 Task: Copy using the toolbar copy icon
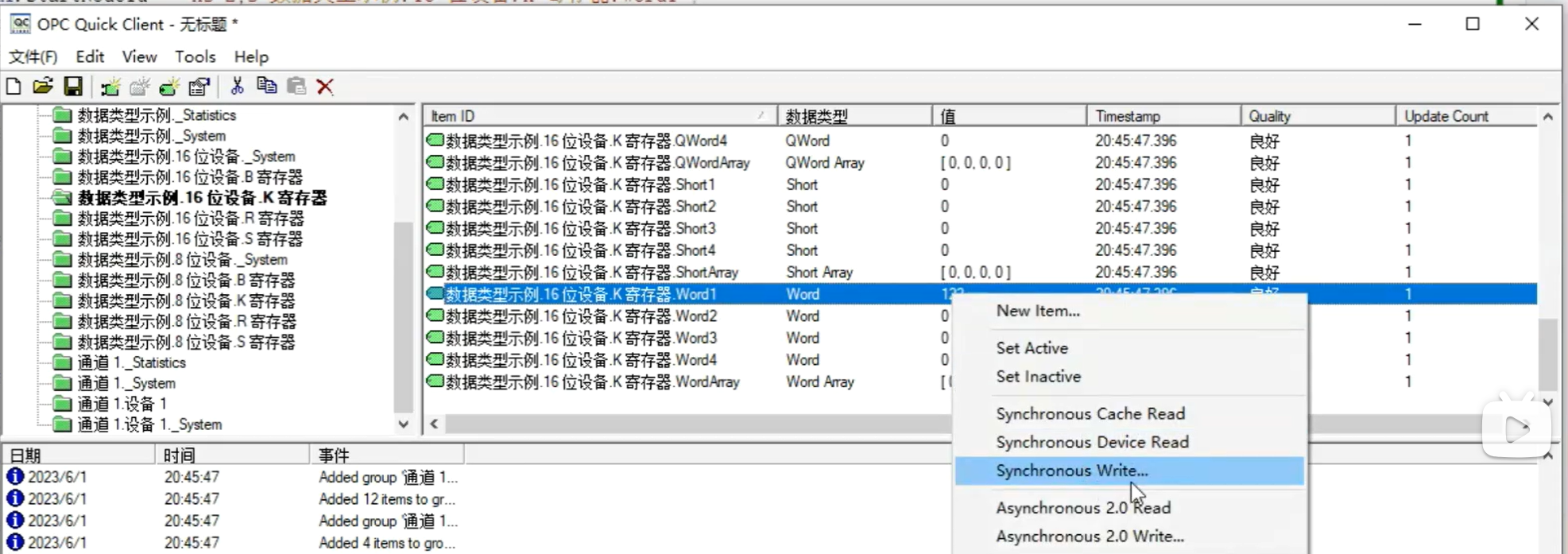point(266,87)
